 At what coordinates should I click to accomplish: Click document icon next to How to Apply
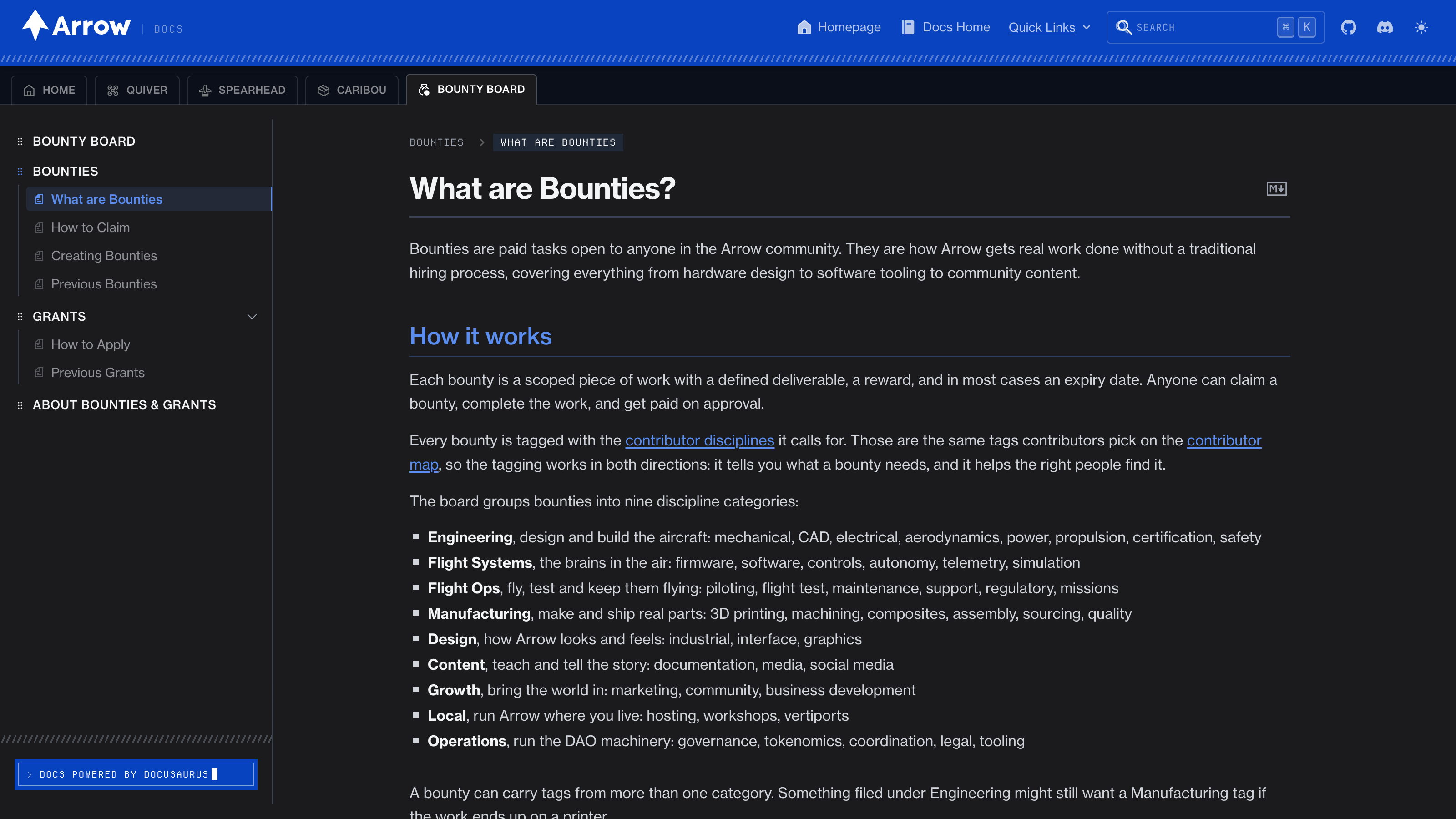tap(39, 344)
